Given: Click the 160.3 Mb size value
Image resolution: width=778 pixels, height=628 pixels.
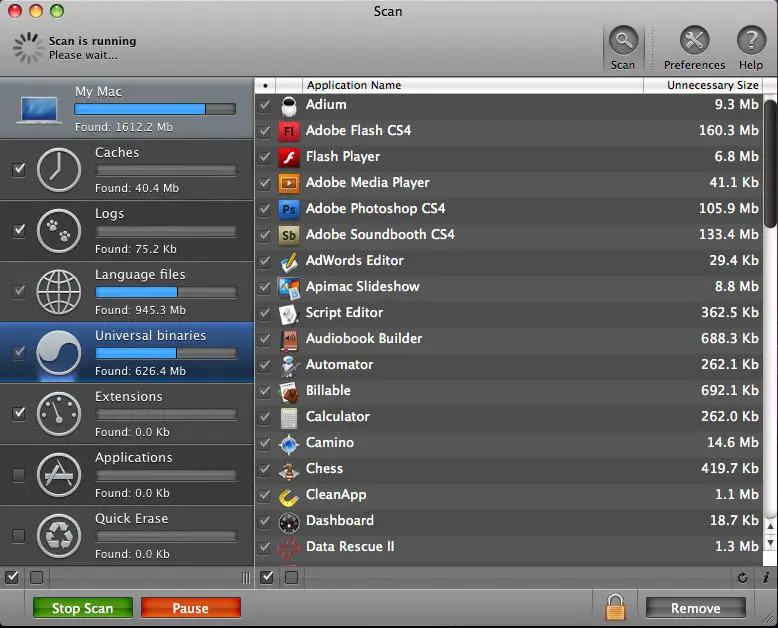Looking at the screenshot, I should [x=728, y=130].
